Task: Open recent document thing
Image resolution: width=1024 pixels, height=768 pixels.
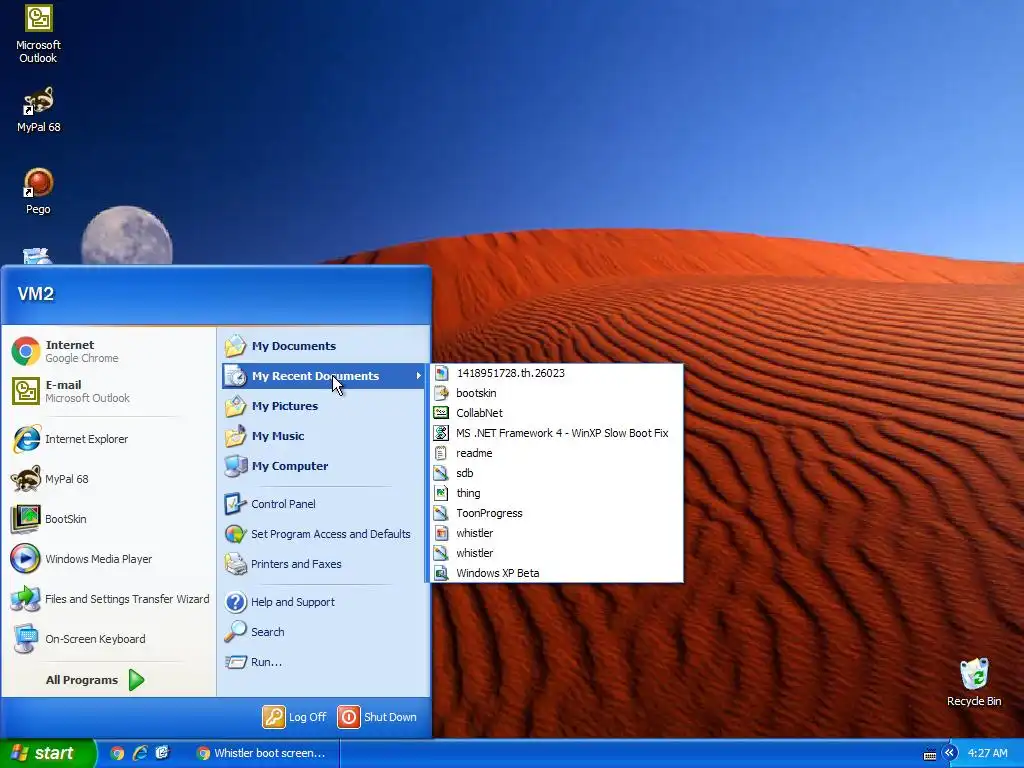Action: (x=557, y=493)
